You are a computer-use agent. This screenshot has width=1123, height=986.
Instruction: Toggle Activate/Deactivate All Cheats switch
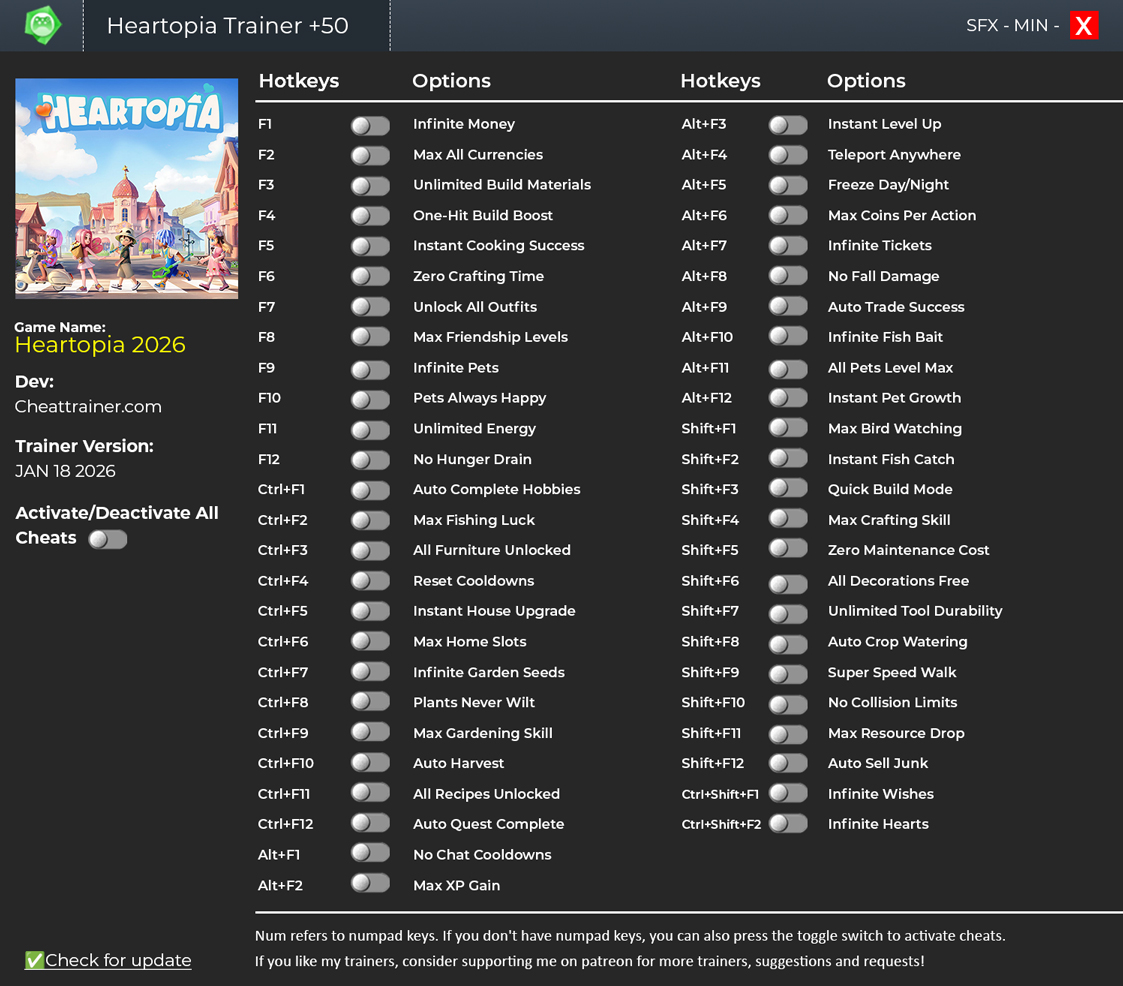(108, 539)
